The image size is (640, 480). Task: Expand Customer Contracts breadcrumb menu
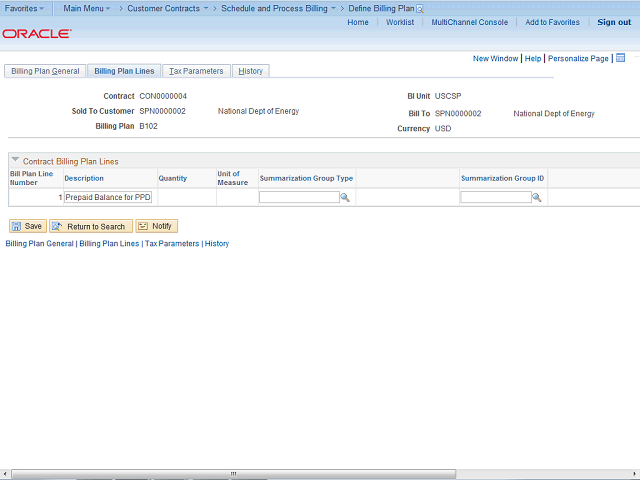168,8
